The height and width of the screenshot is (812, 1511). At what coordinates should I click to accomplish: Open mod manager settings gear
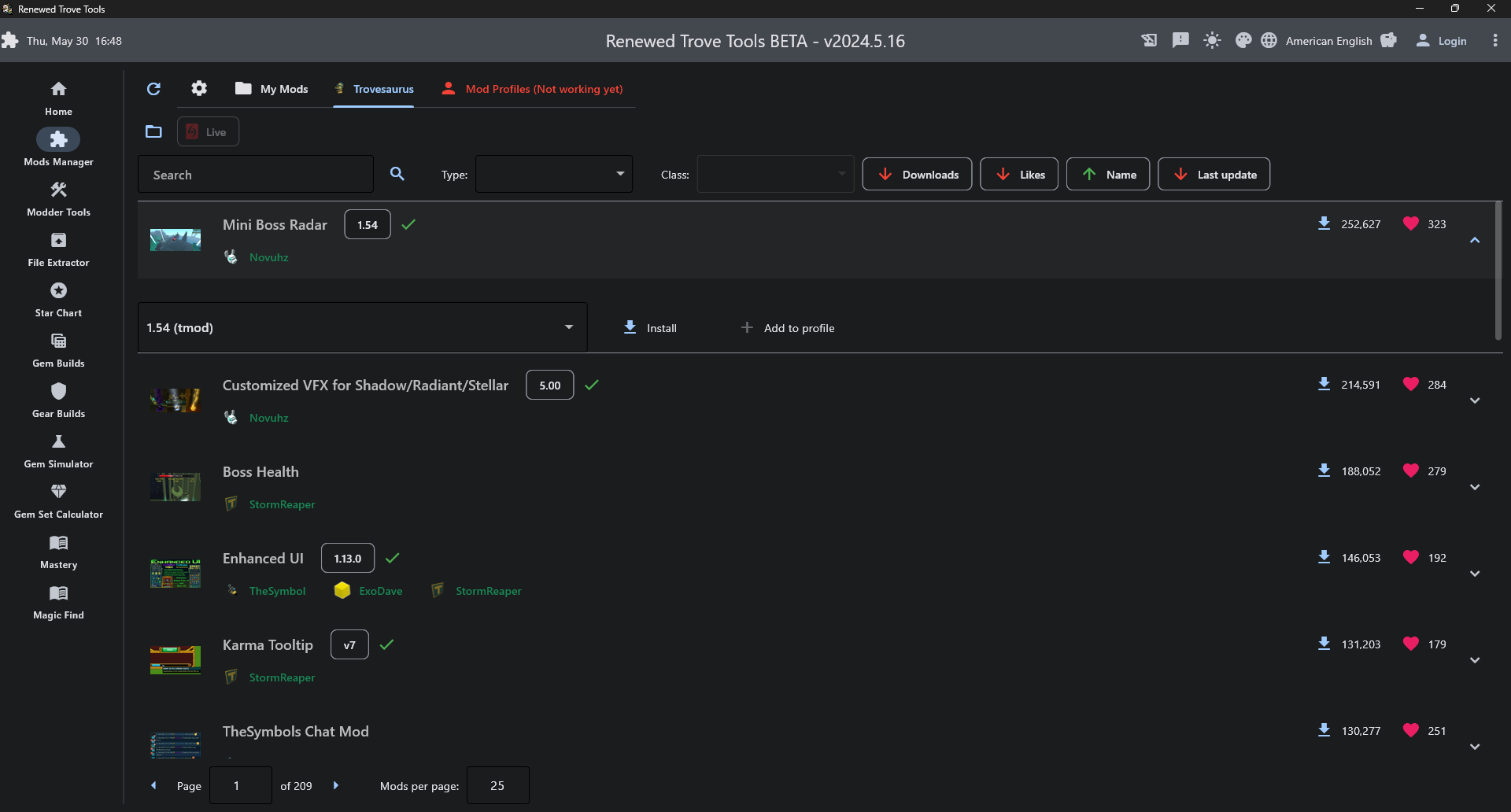click(199, 88)
